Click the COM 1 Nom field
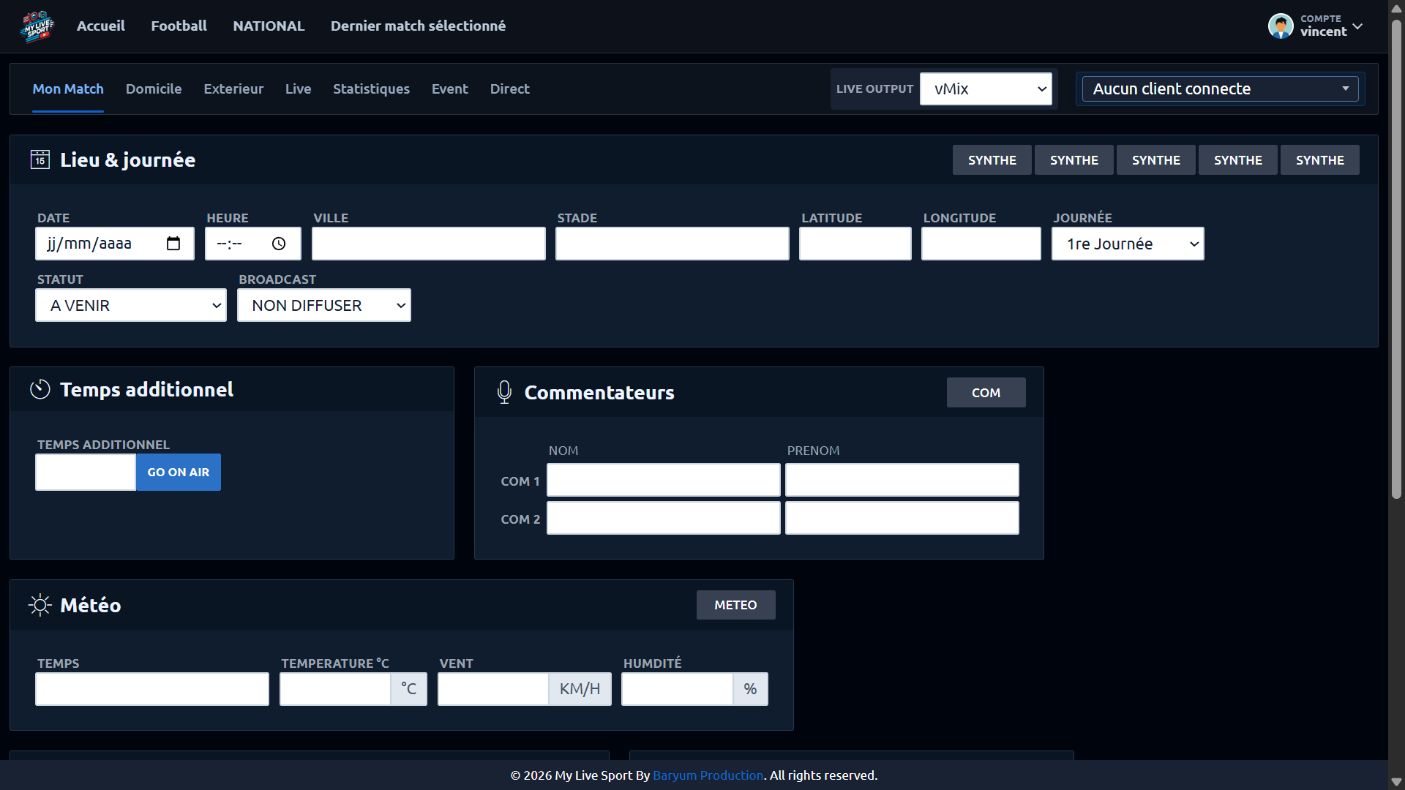This screenshot has height=790, width=1405. [664, 480]
